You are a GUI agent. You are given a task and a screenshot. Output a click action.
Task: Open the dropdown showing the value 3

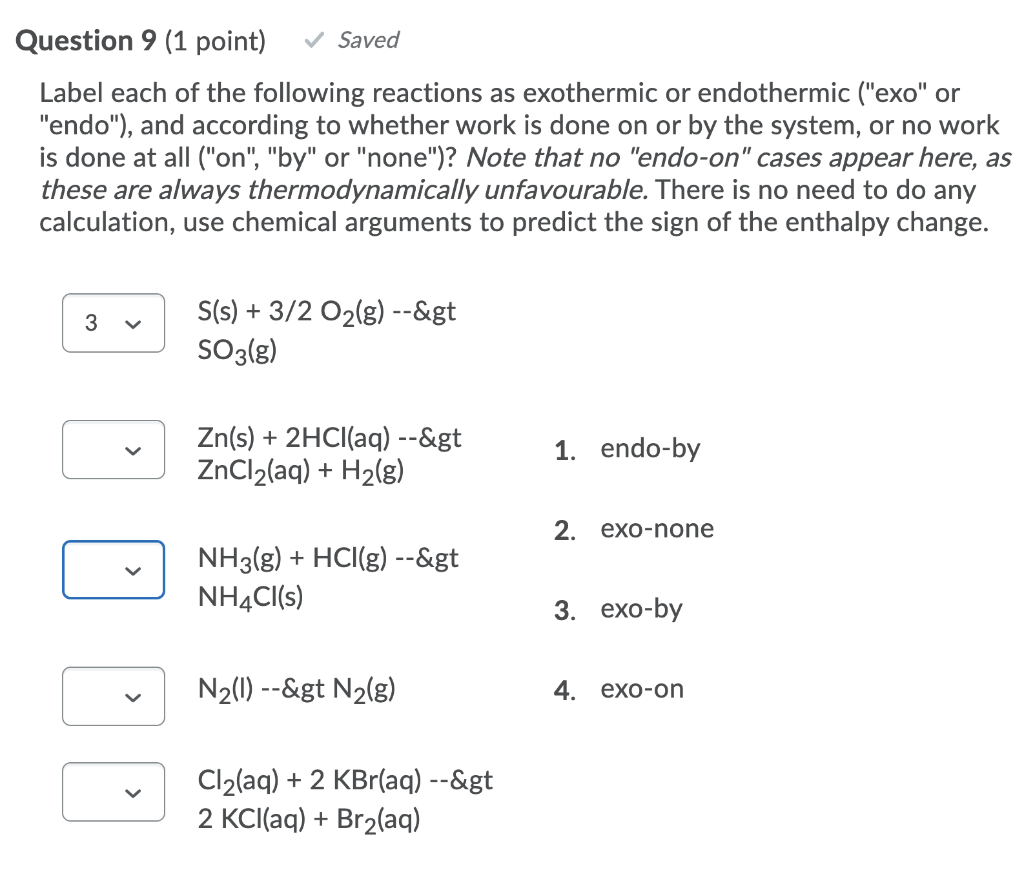(113, 323)
